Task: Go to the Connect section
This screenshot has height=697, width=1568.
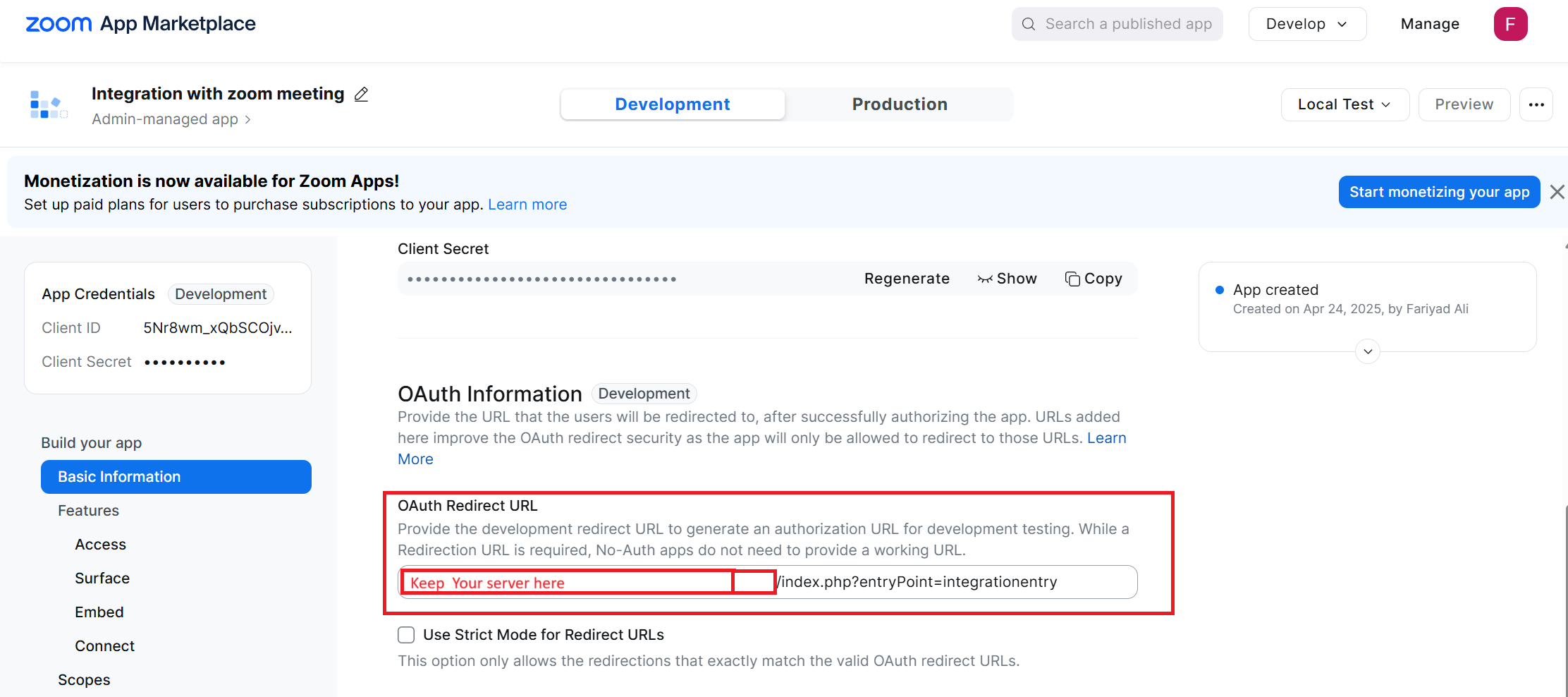Action: coord(105,646)
